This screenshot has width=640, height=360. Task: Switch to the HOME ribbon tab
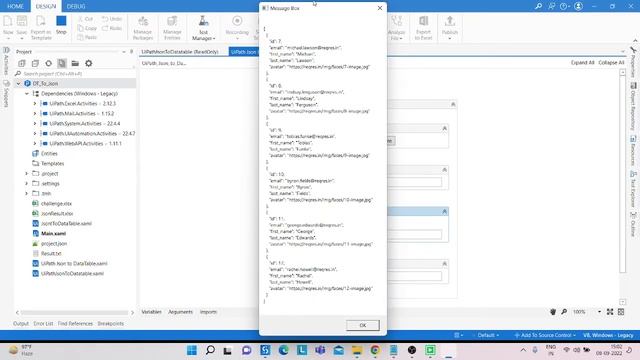(16, 6)
